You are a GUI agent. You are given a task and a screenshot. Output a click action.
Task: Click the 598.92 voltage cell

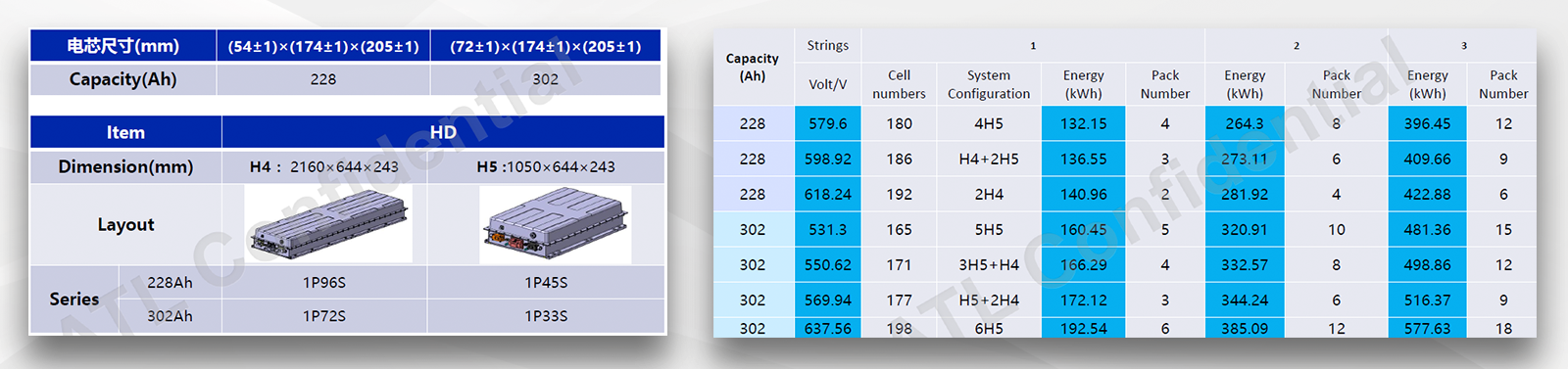(x=828, y=159)
